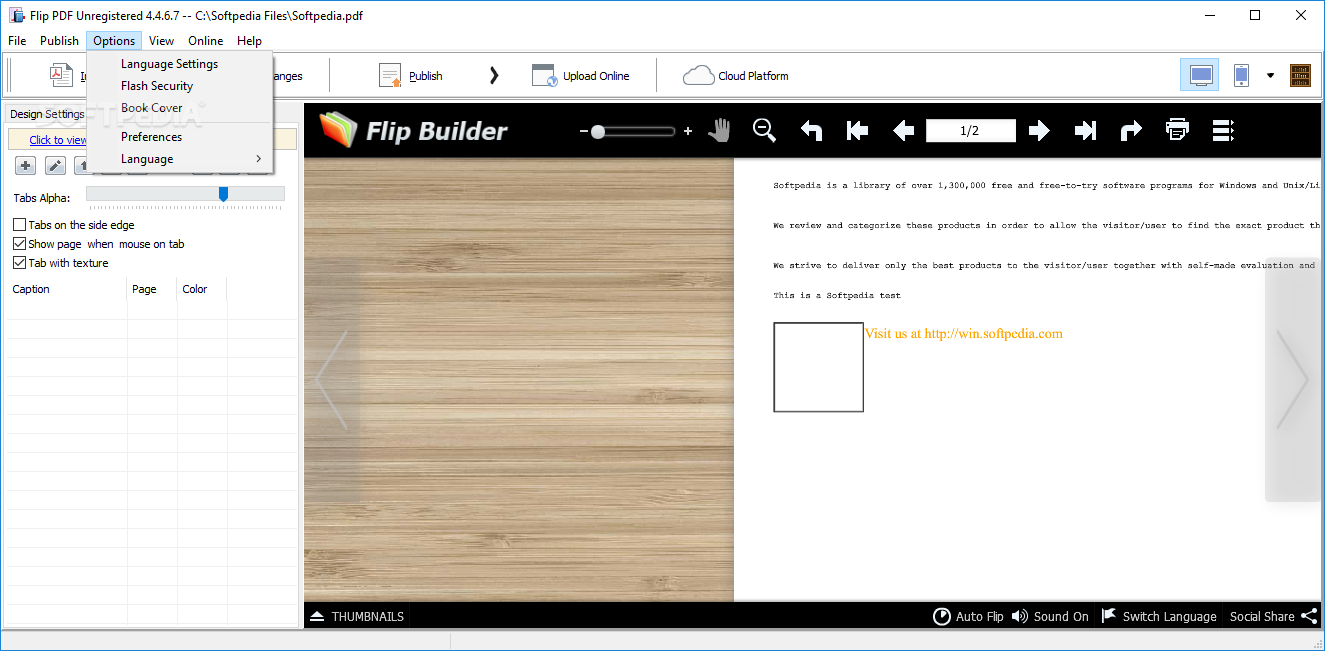Click the zoom out magnifier icon
Viewport: 1325px width, 651px height.
(x=764, y=130)
